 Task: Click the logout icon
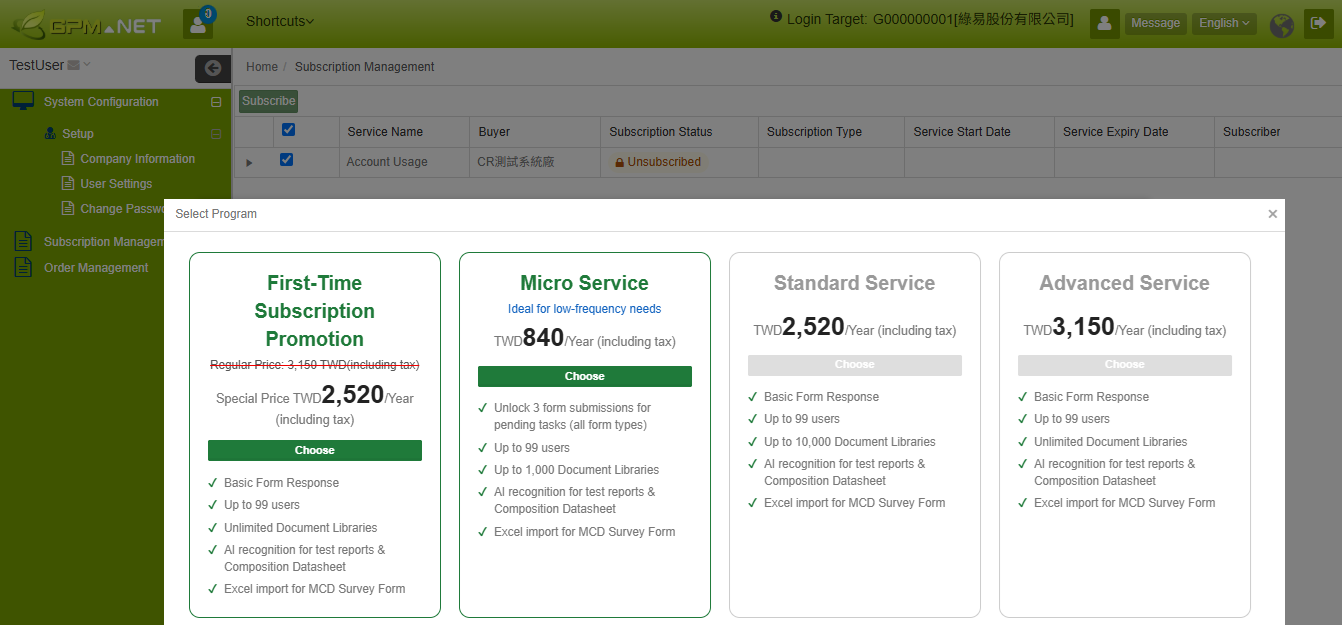pos(1318,23)
